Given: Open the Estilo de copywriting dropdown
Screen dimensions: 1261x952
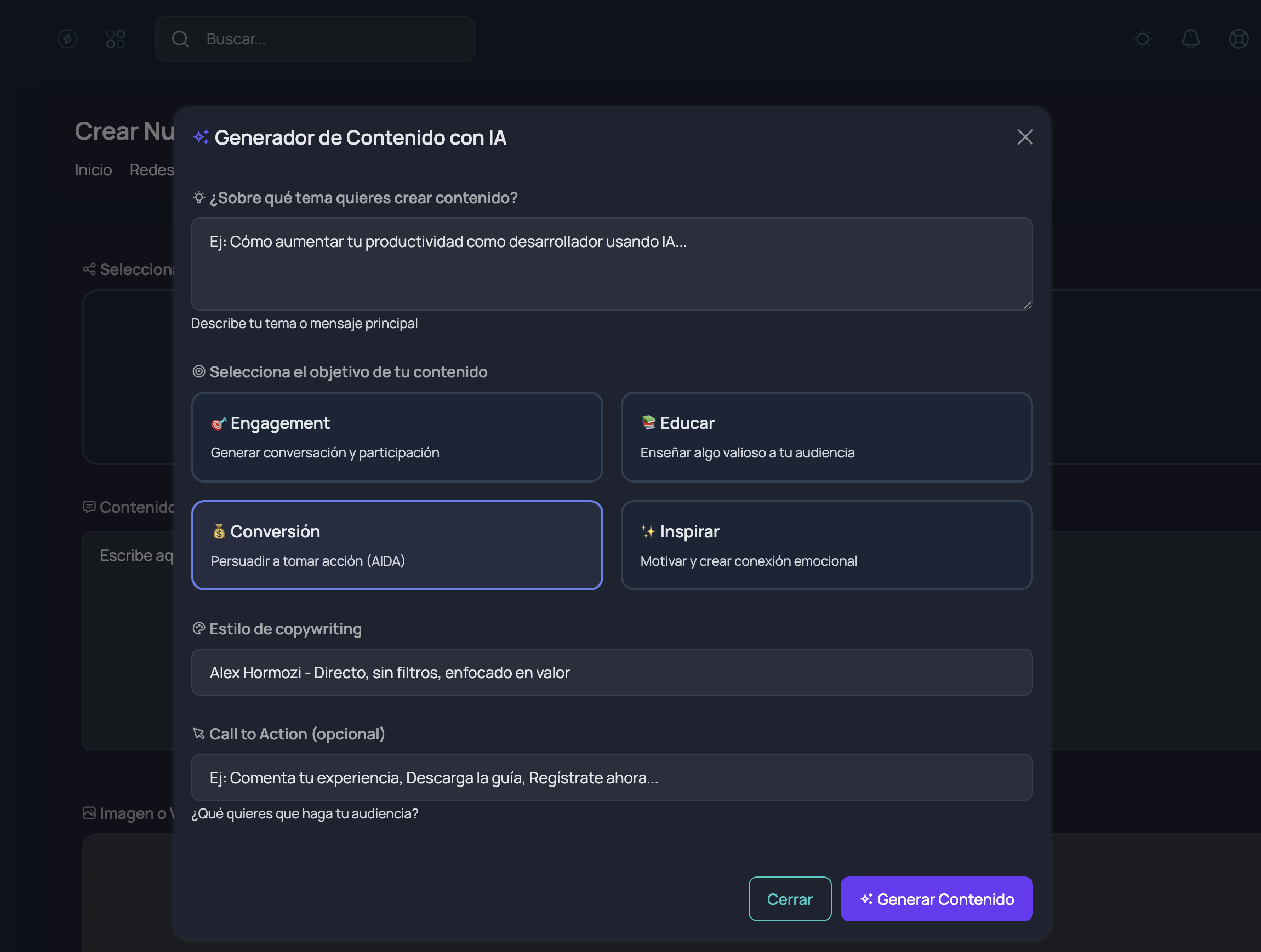Looking at the screenshot, I should tap(611, 672).
